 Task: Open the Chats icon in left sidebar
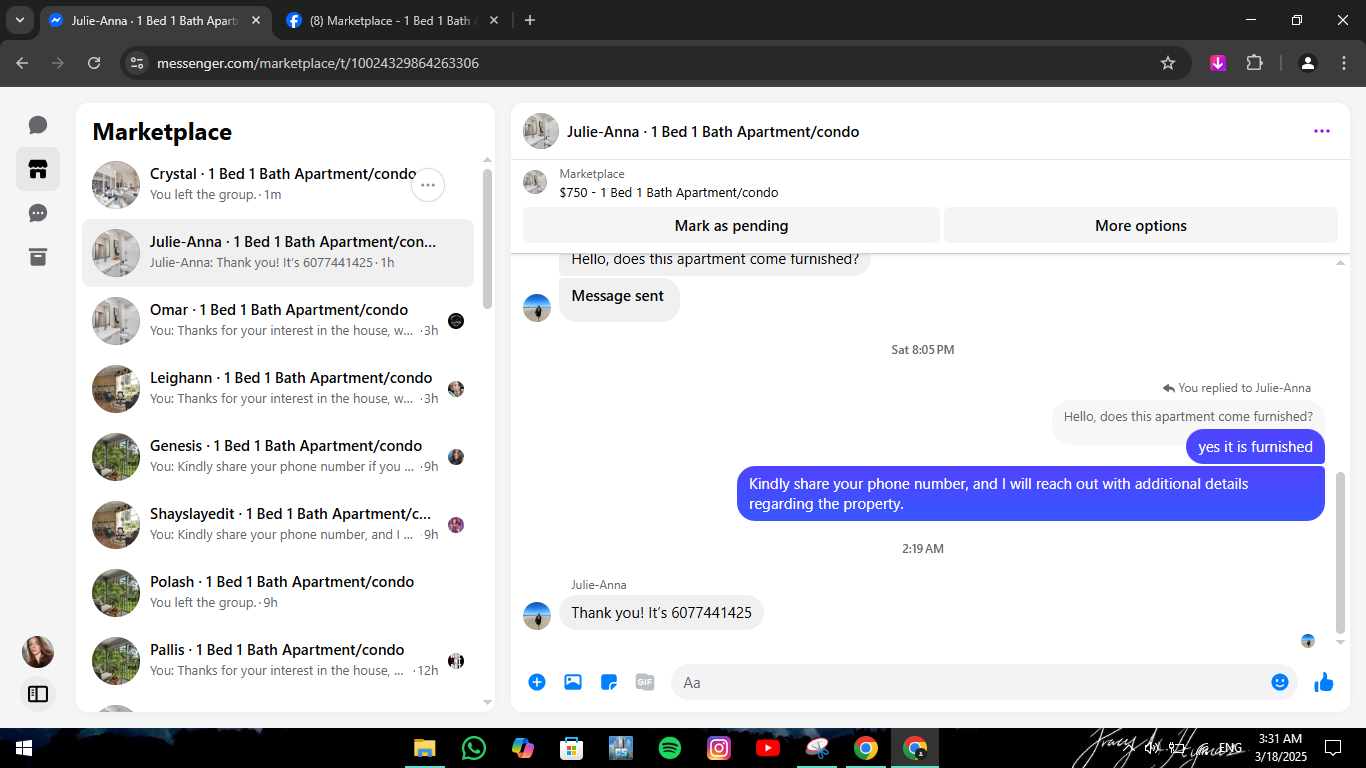click(38, 125)
